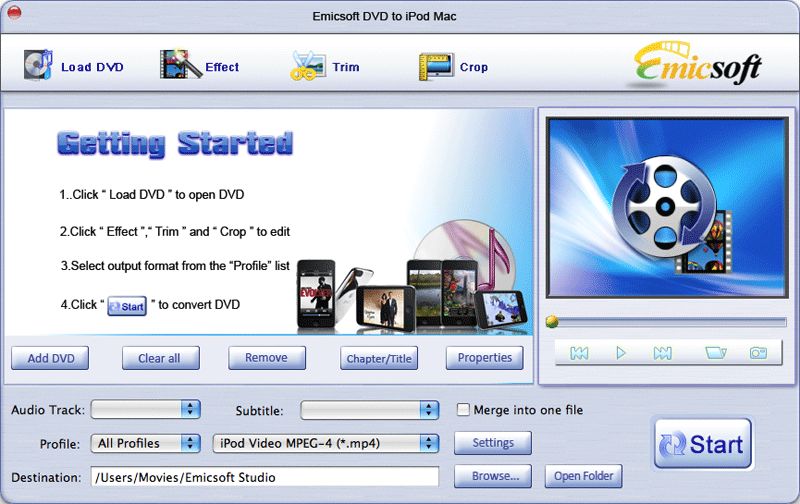Click the small Start button in instructions

pos(127,306)
